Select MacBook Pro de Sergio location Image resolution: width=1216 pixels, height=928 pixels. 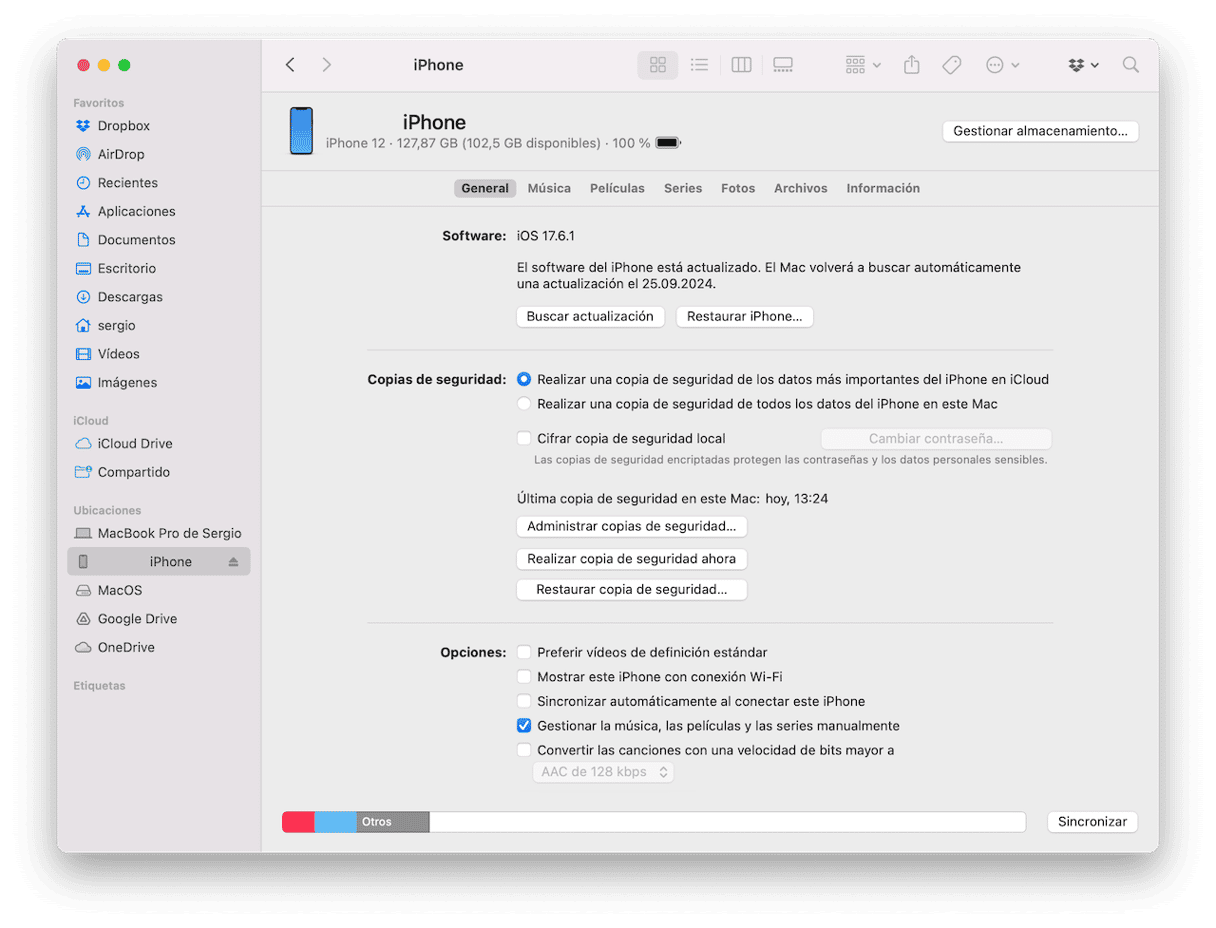160,533
